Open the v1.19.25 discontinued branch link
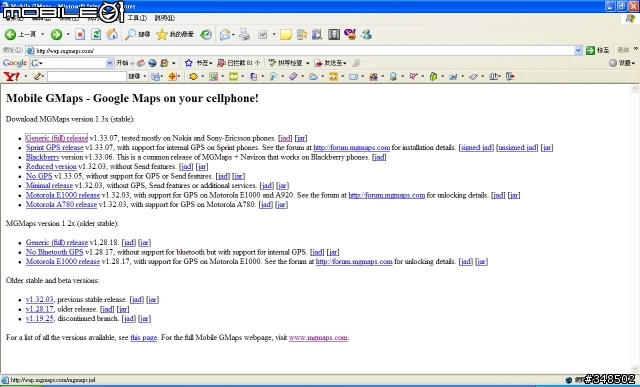This screenshot has width=640, height=387. 40,318
